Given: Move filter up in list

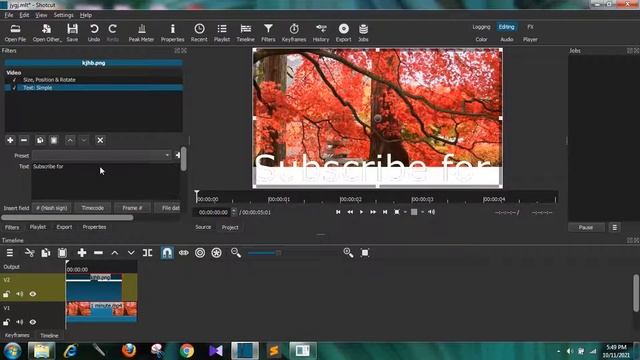Looking at the screenshot, I should [x=70, y=140].
